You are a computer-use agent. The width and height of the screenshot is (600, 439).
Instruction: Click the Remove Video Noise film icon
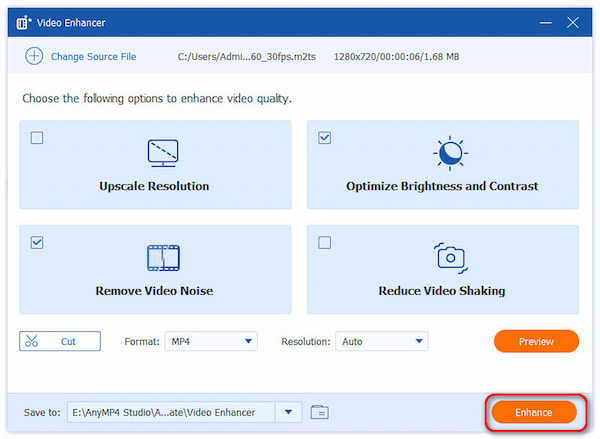click(x=162, y=257)
